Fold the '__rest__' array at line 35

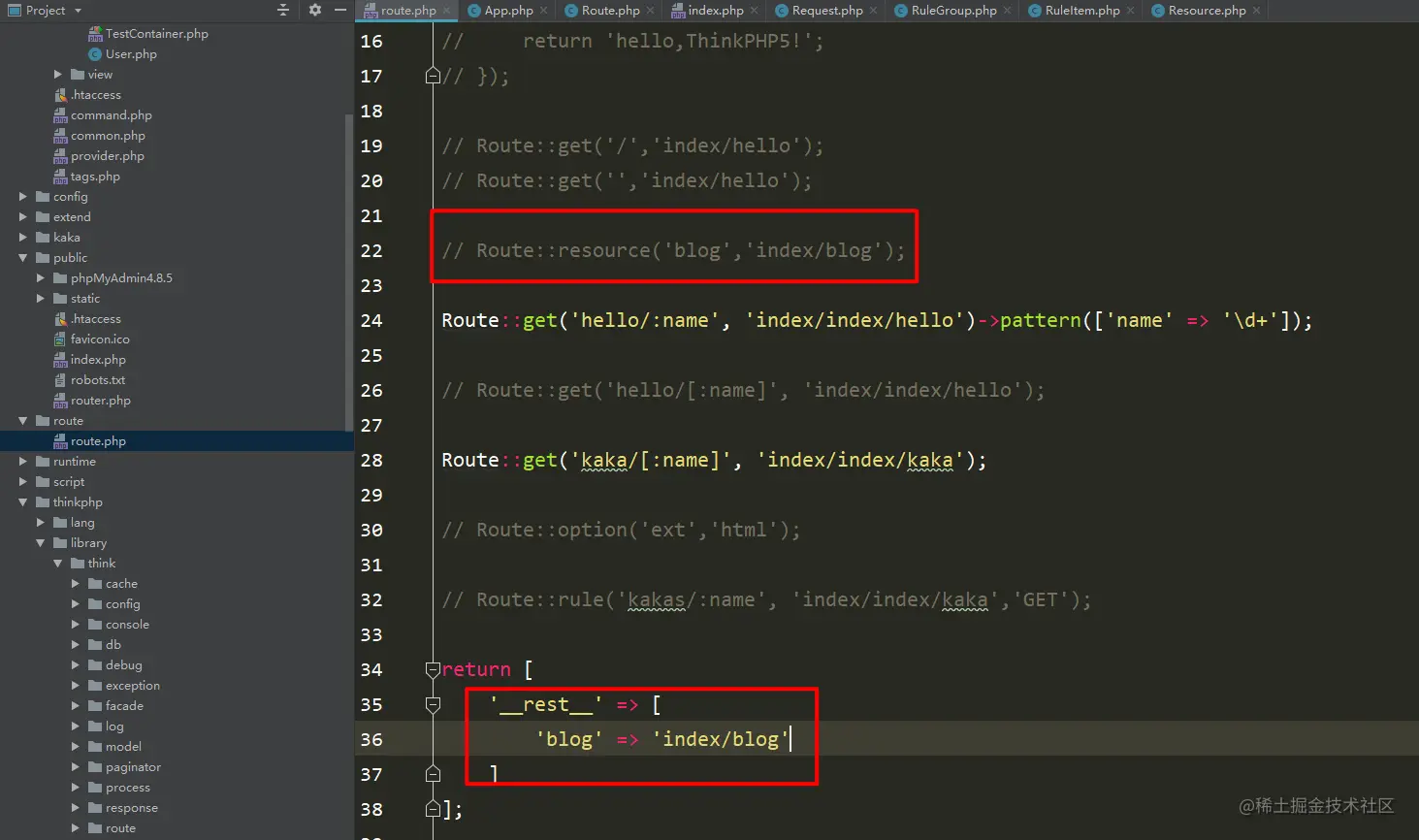coord(433,704)
